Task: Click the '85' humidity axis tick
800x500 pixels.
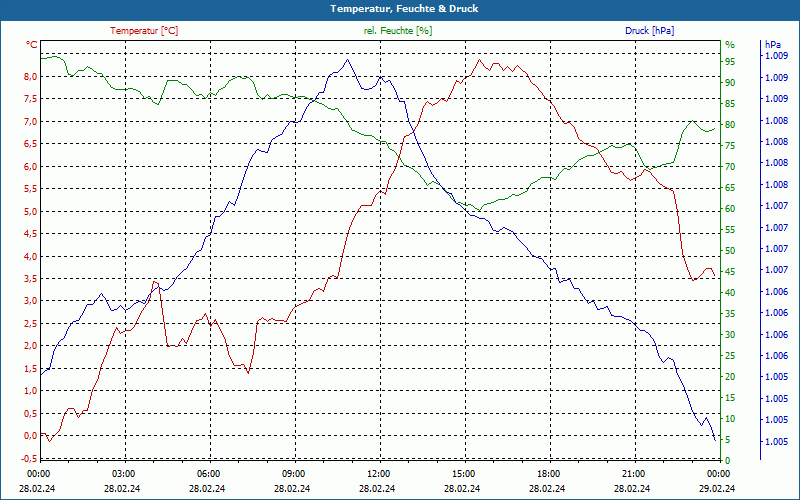Action: (730, 104)
